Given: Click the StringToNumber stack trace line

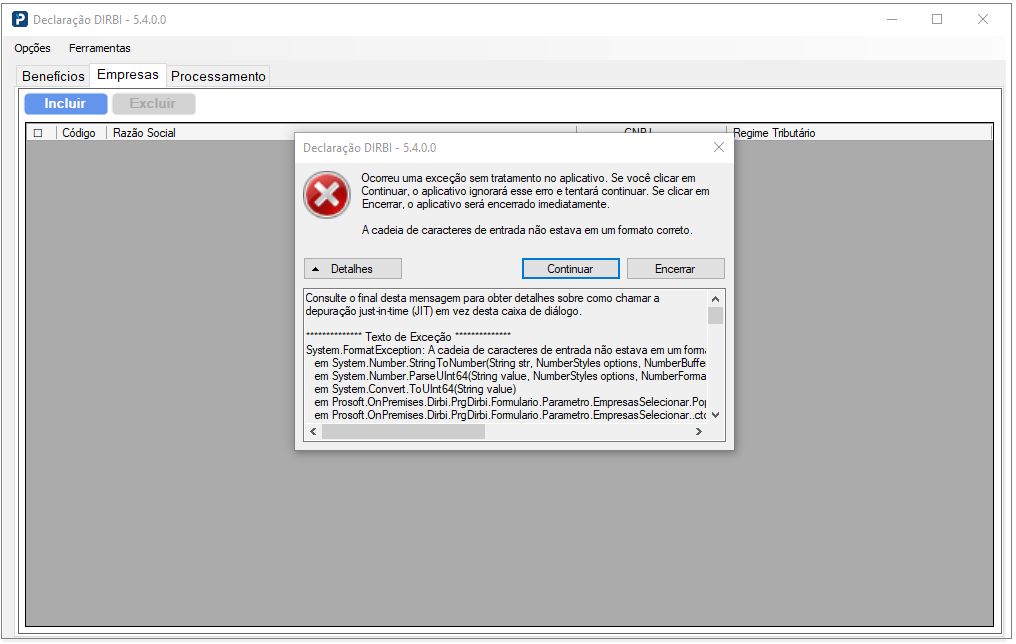Looking at the screenshot, I should tap(510, 363).
